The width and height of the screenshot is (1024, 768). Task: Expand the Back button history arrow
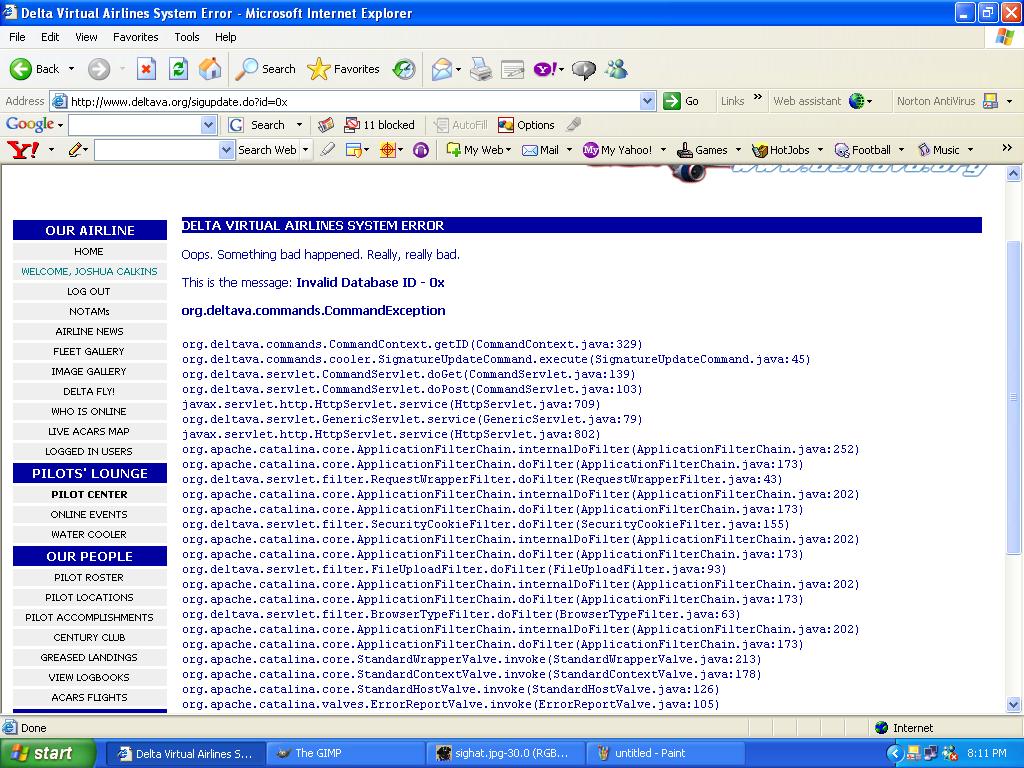tap(71, 69)
